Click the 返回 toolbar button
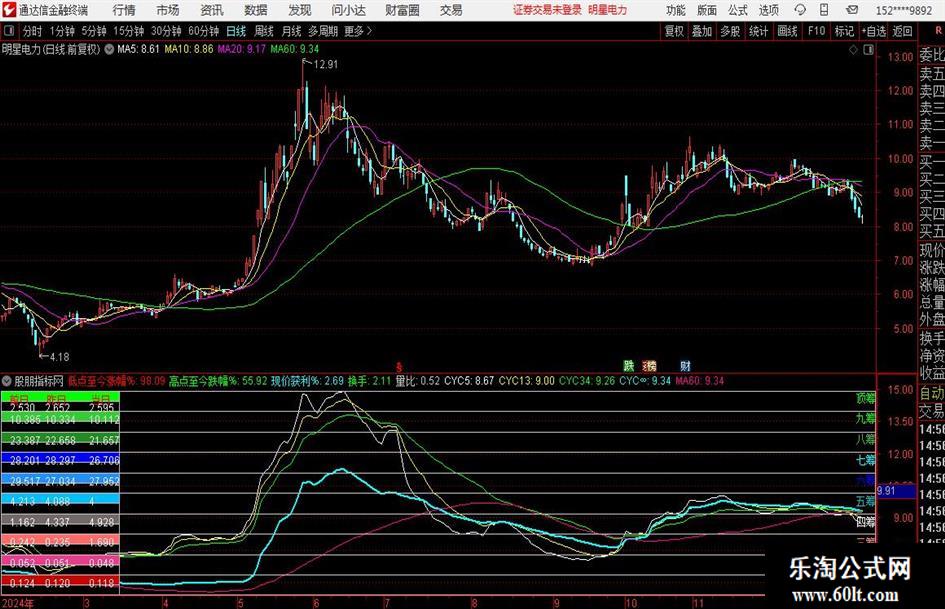The image size is (945, 609). [x=902, y=31]
